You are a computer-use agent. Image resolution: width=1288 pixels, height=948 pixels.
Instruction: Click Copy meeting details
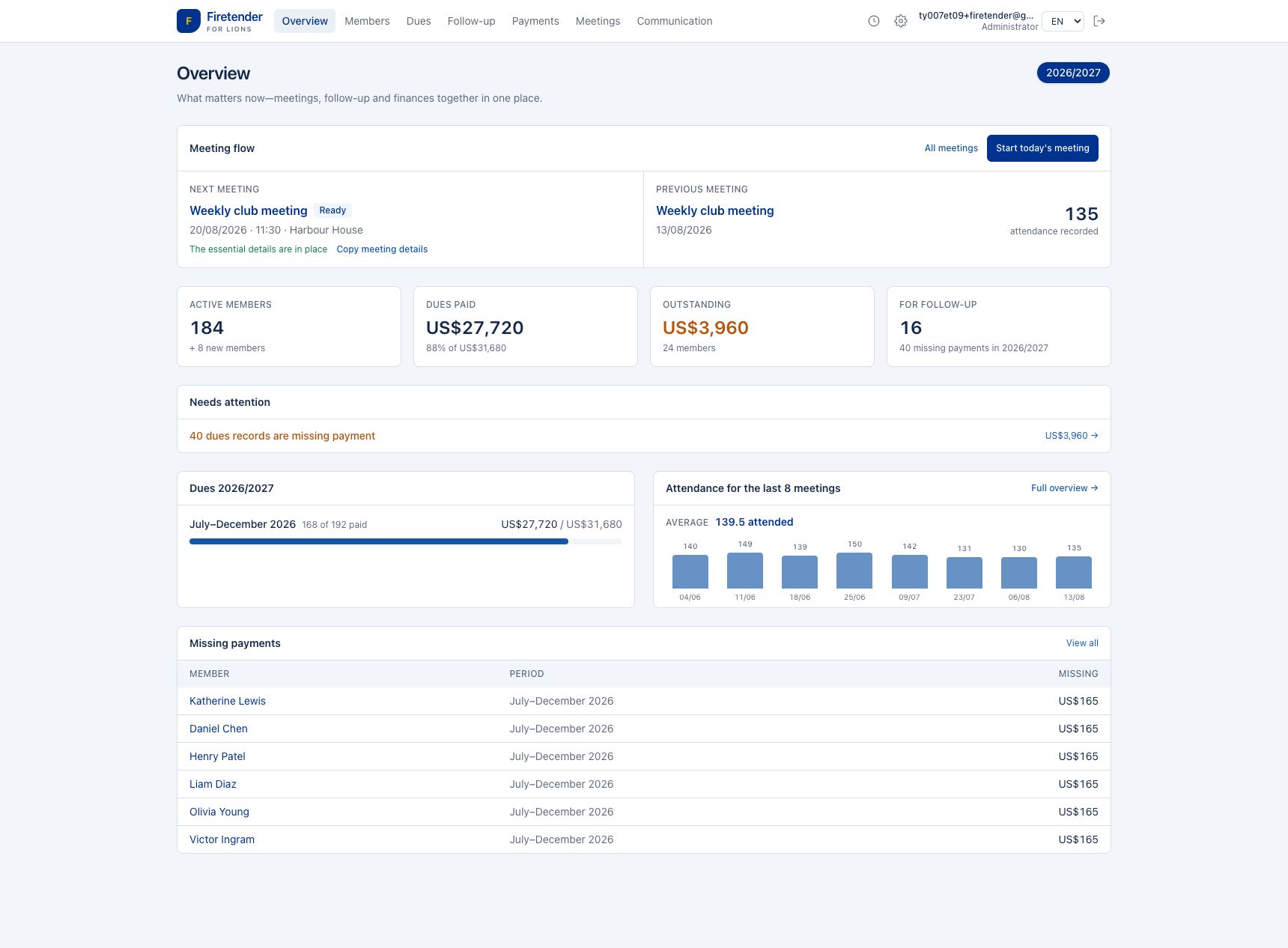tap(382, 249)
